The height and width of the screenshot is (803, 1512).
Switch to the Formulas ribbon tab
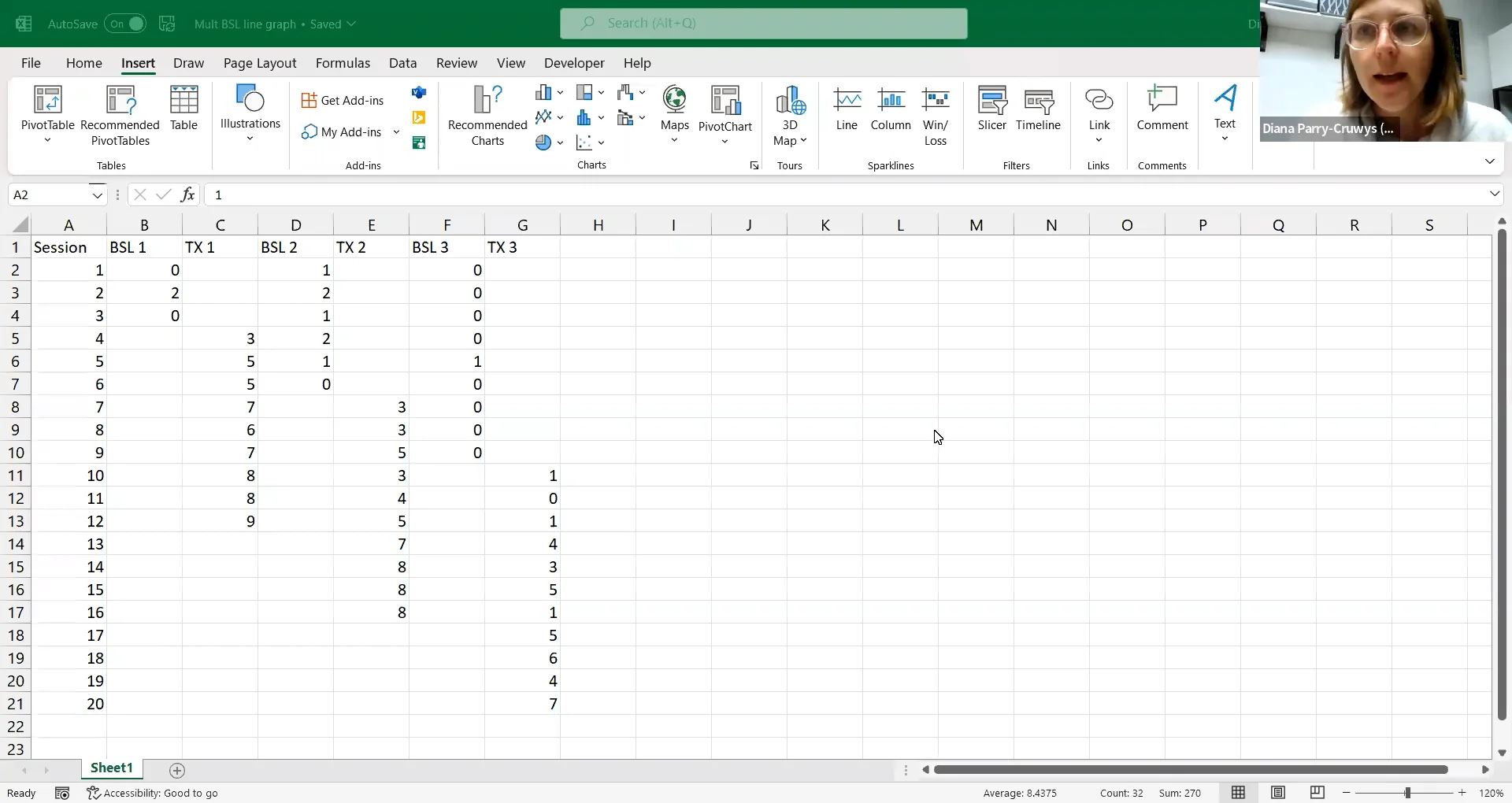[343, 63]
